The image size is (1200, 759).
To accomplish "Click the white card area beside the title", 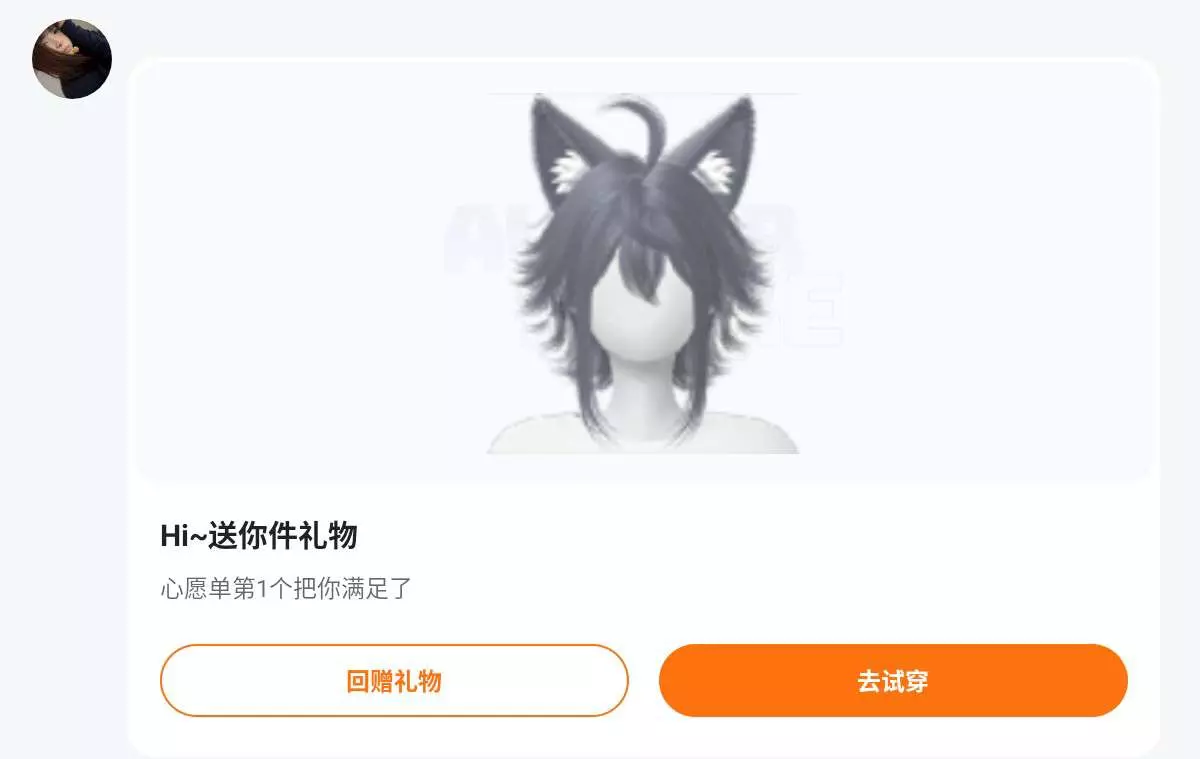I will (750, 536).
